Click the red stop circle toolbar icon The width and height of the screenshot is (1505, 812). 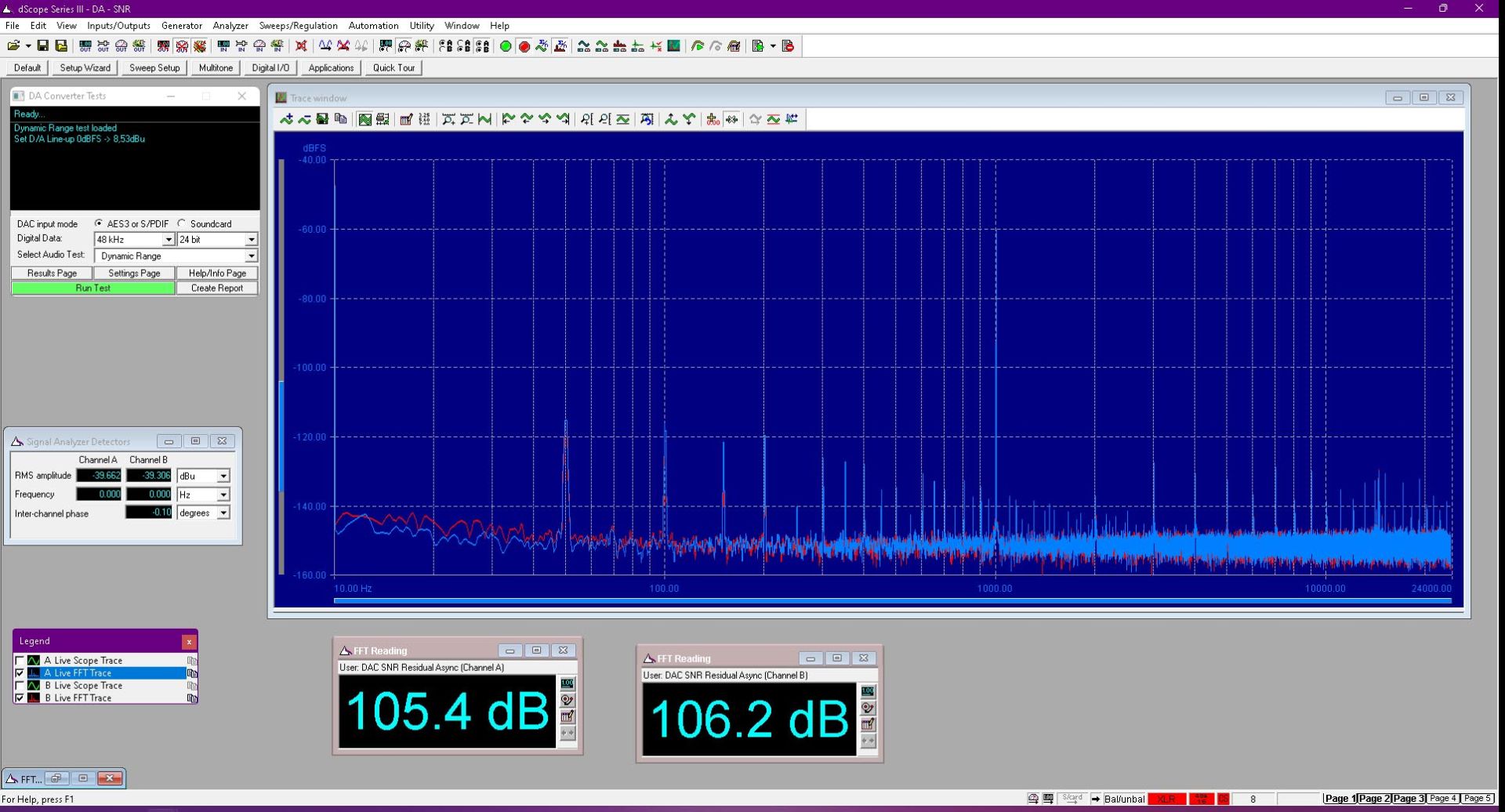[524, 46]
